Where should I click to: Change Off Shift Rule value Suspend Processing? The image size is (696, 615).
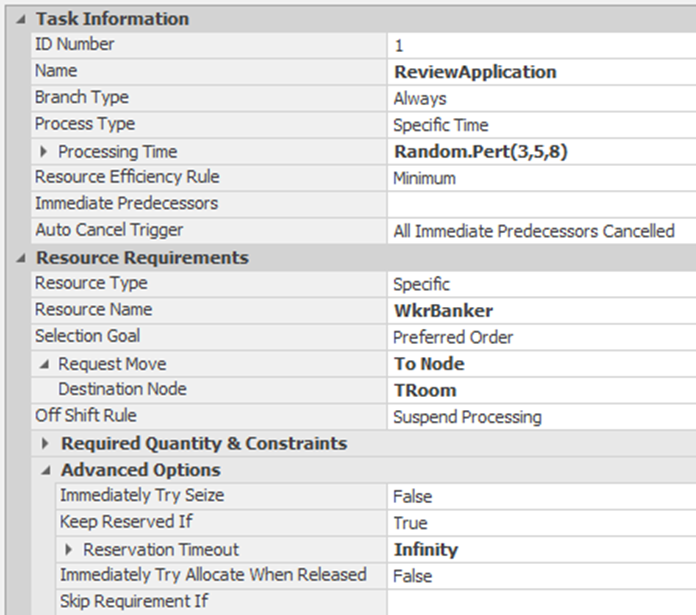tap(542, 417)
